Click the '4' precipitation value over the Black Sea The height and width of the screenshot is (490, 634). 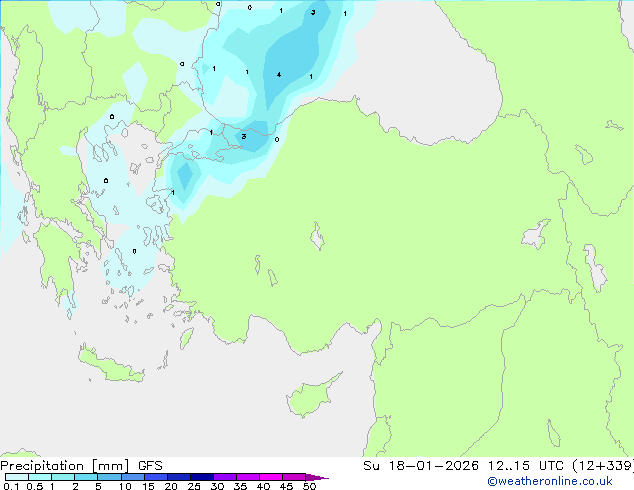pyautogui.click(x=279, y=75)
